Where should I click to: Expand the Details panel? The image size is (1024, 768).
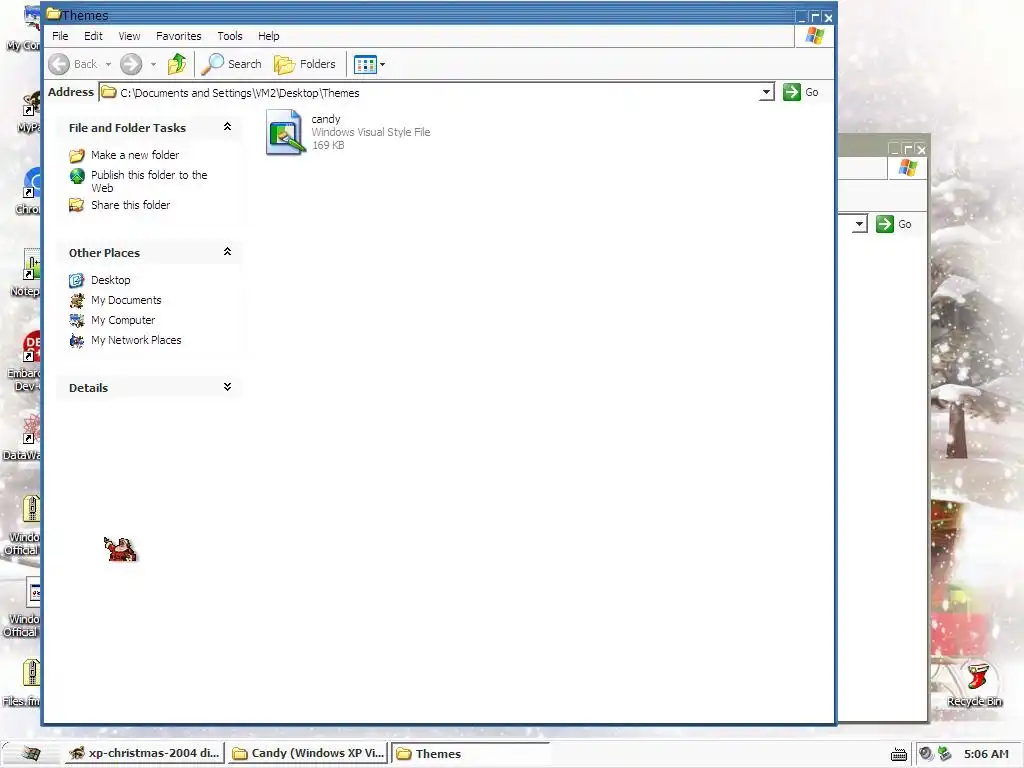tap(227, 387)
